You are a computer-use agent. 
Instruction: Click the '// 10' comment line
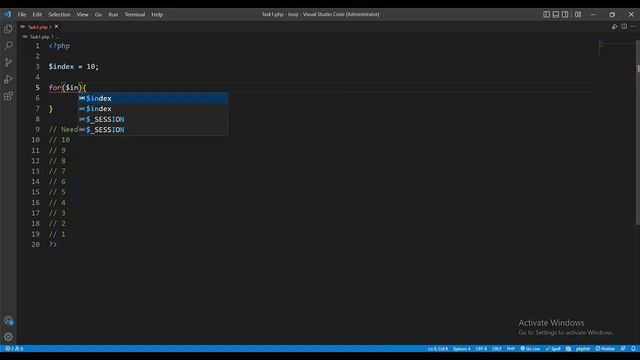point(60,140)
